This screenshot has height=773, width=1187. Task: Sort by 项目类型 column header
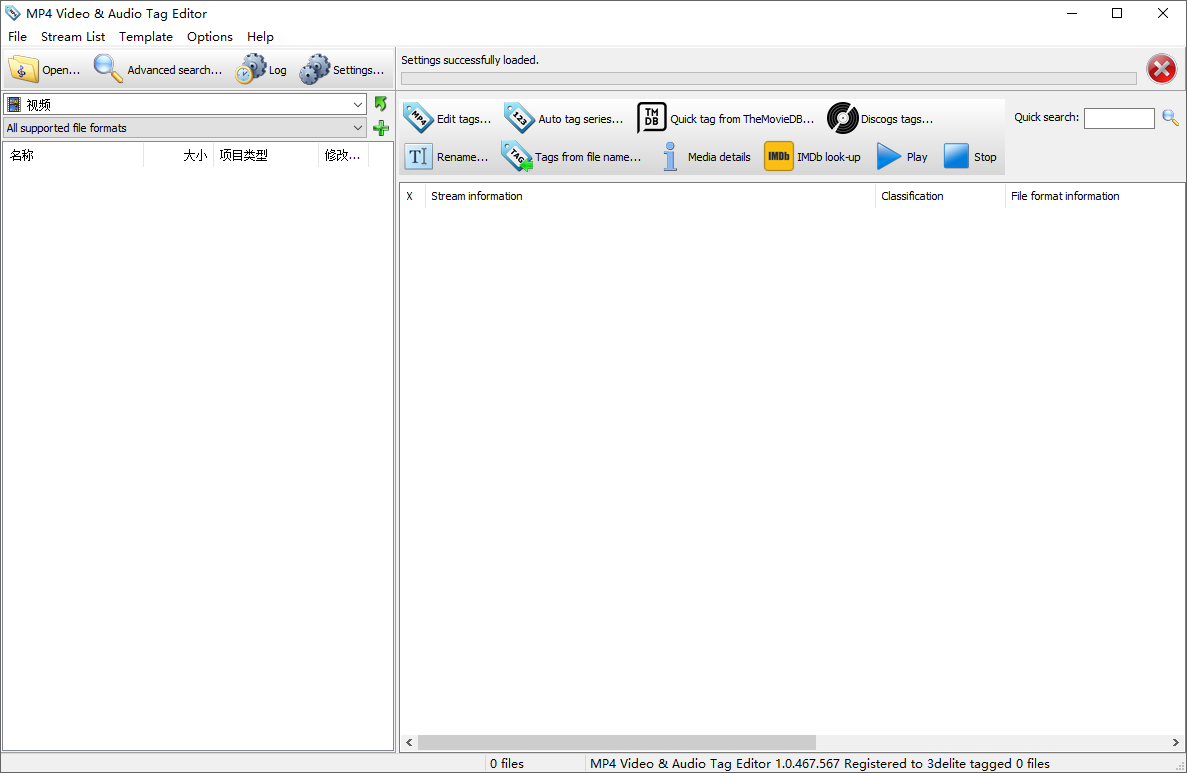(x=266, y=155)
